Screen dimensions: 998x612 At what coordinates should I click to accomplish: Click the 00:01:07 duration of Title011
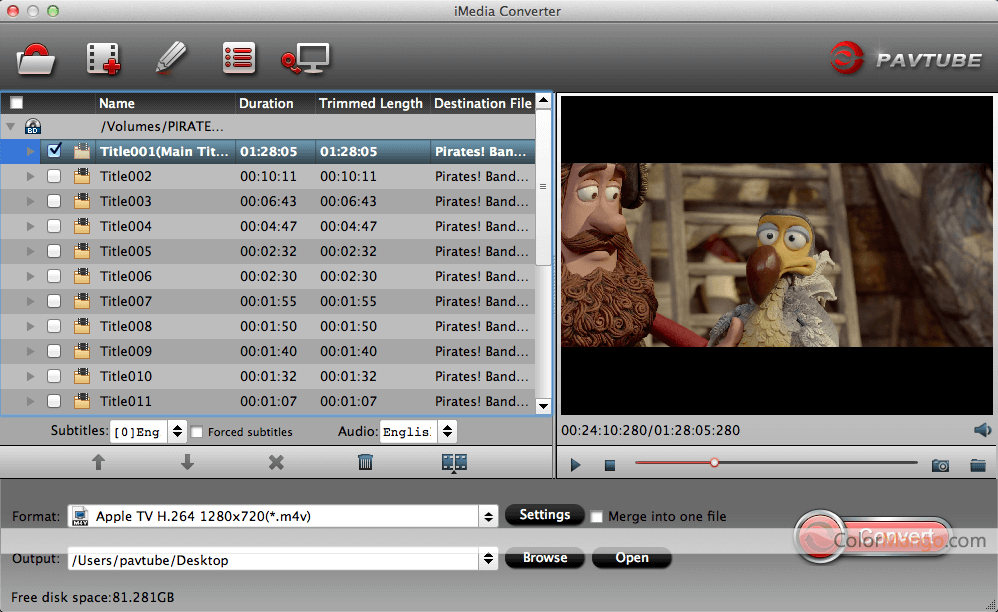269,401
